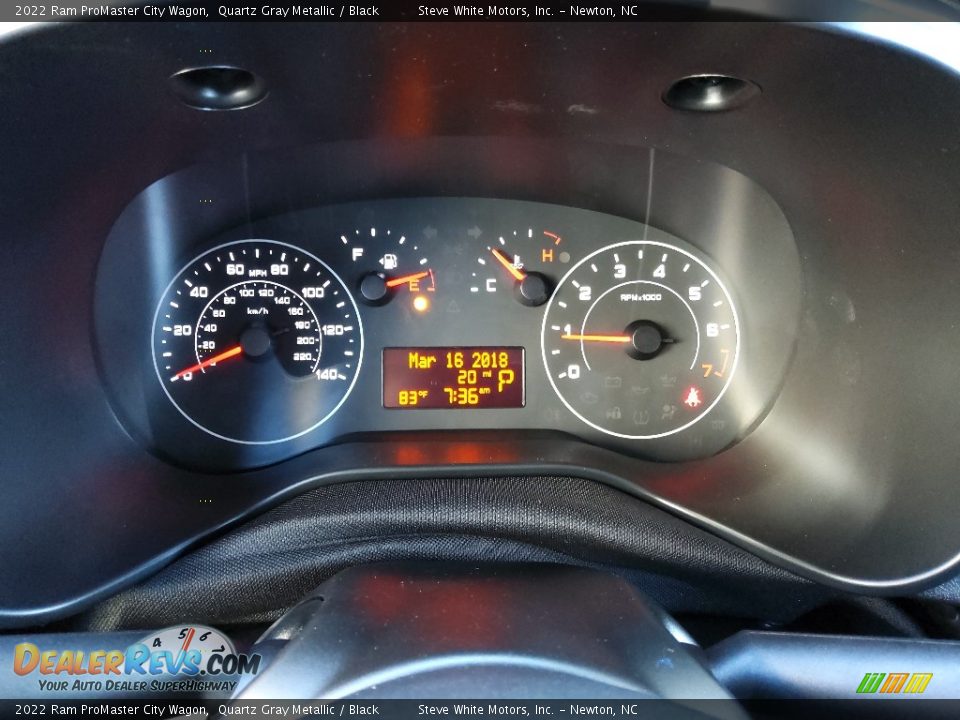The image size is (960, 720).
Task: Select the P gear indicator on display
Action: [506, 380]
